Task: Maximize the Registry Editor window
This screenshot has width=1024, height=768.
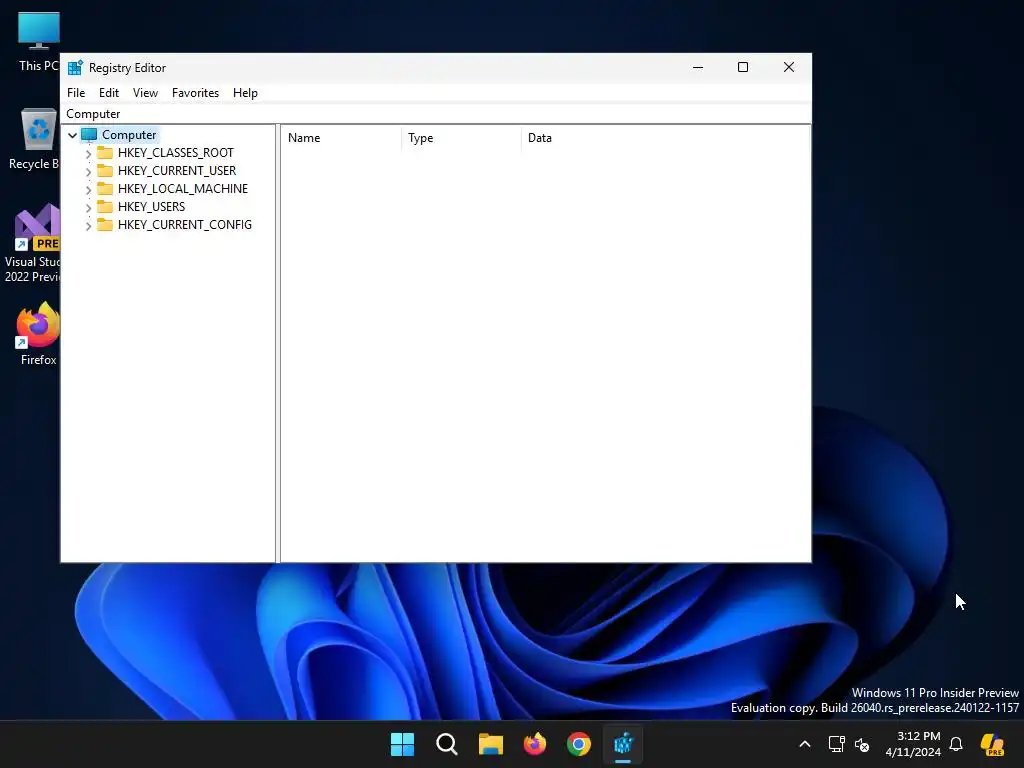Action: pos(743,67)
